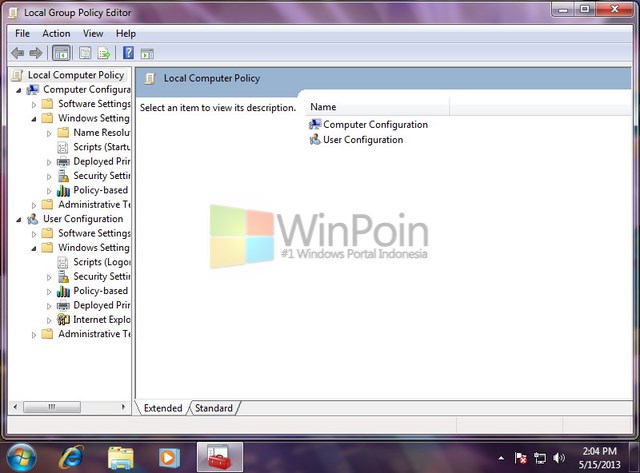Switch to the Standard tab
640x473 pixels.
(x=213, y=408)
